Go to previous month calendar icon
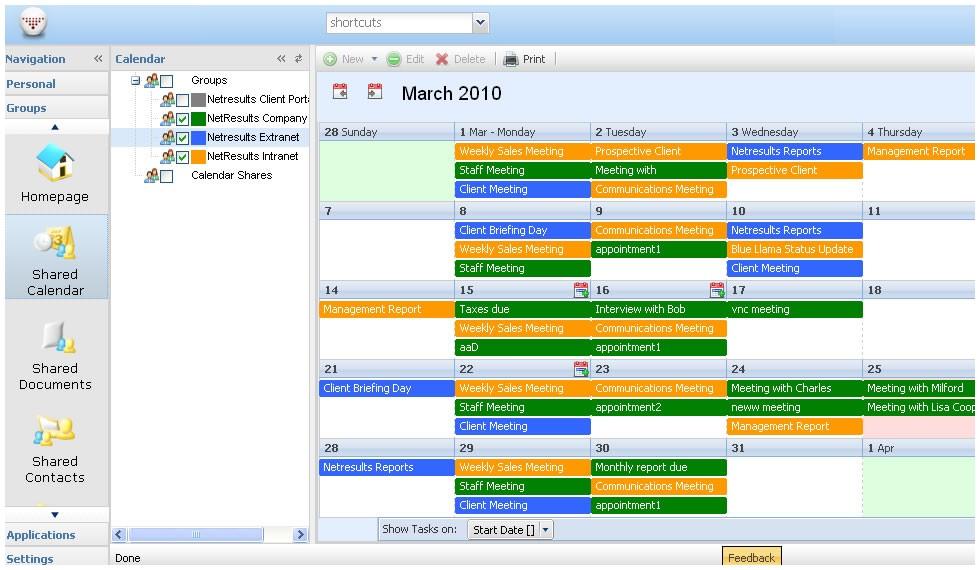The width and height of the screenshot is (980, 570). coord(340,91)
